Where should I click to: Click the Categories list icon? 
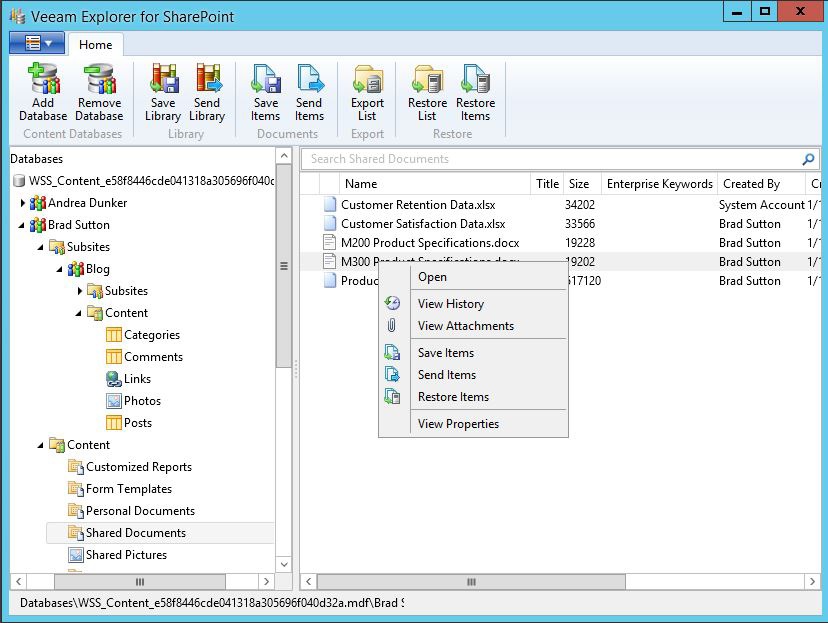point(114,335)
